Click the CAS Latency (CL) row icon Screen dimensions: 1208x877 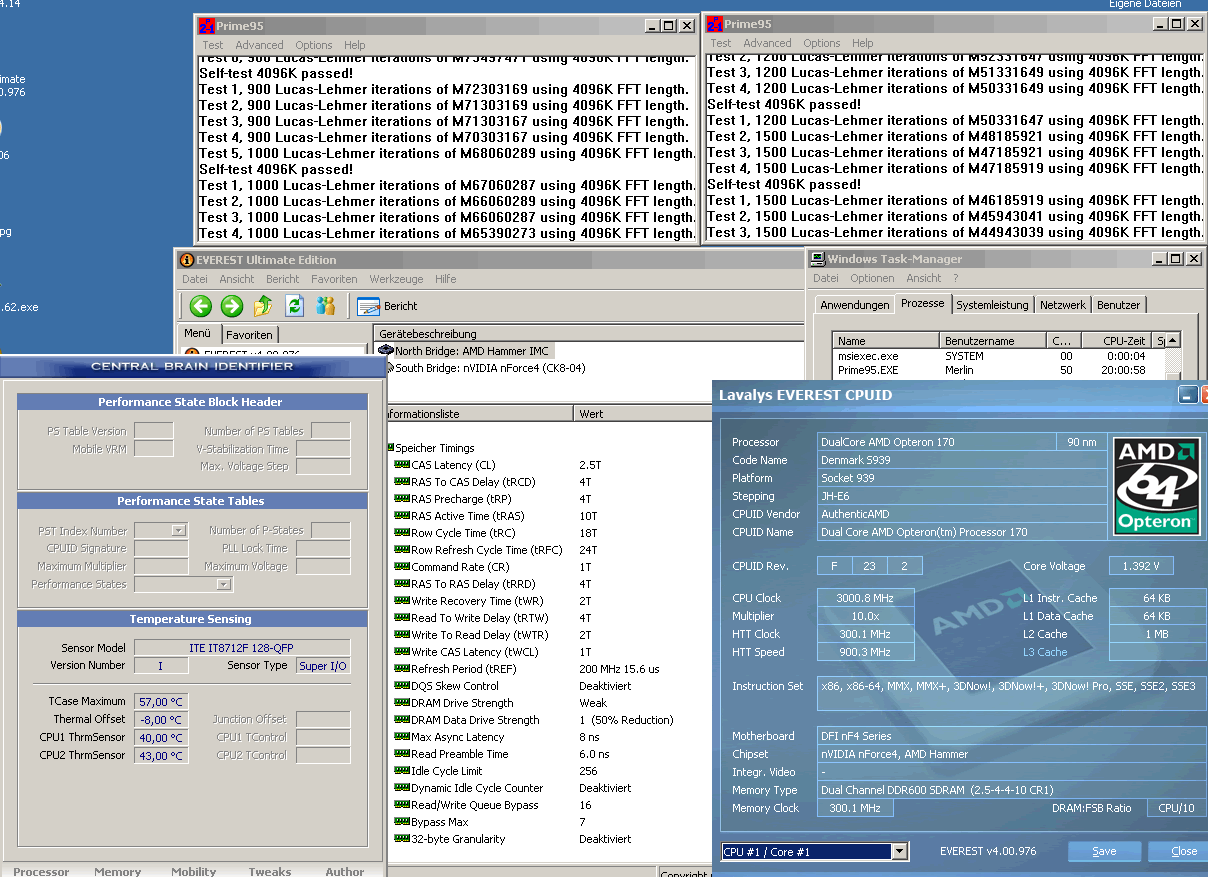(402, 465)
